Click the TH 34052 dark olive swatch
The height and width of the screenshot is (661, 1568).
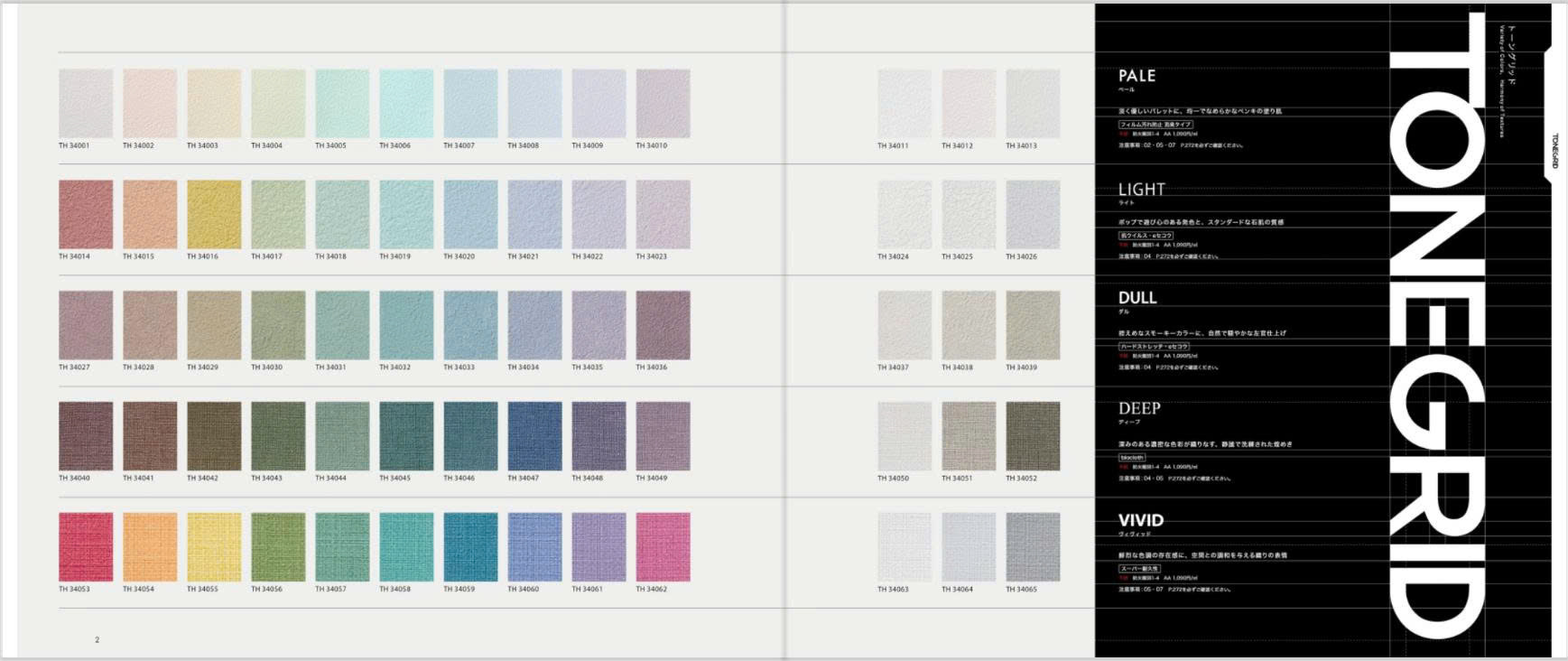tap(1033, 436)
